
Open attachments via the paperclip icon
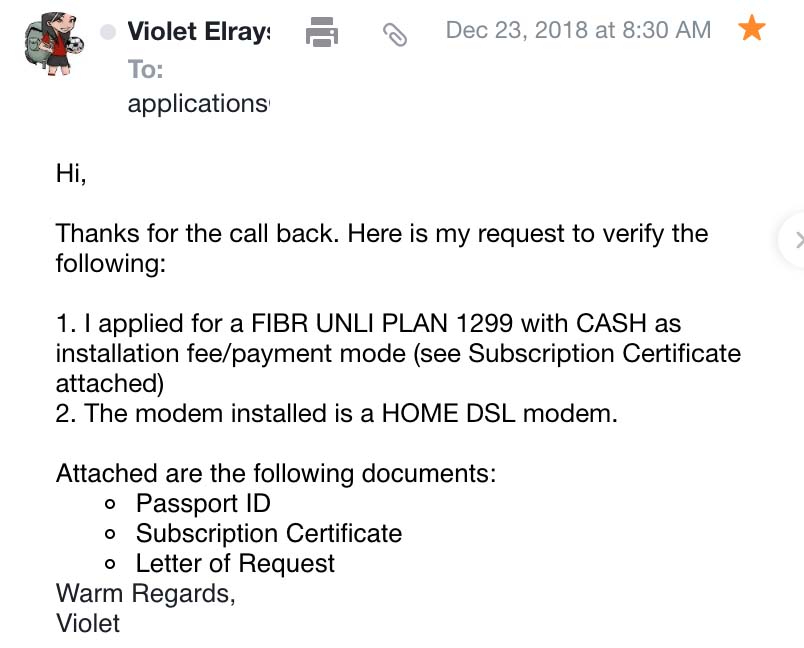click(395, 35)
